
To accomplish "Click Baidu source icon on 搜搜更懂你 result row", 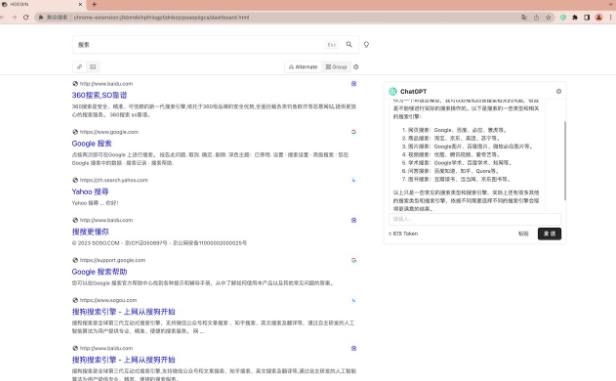I will [354, 220].
